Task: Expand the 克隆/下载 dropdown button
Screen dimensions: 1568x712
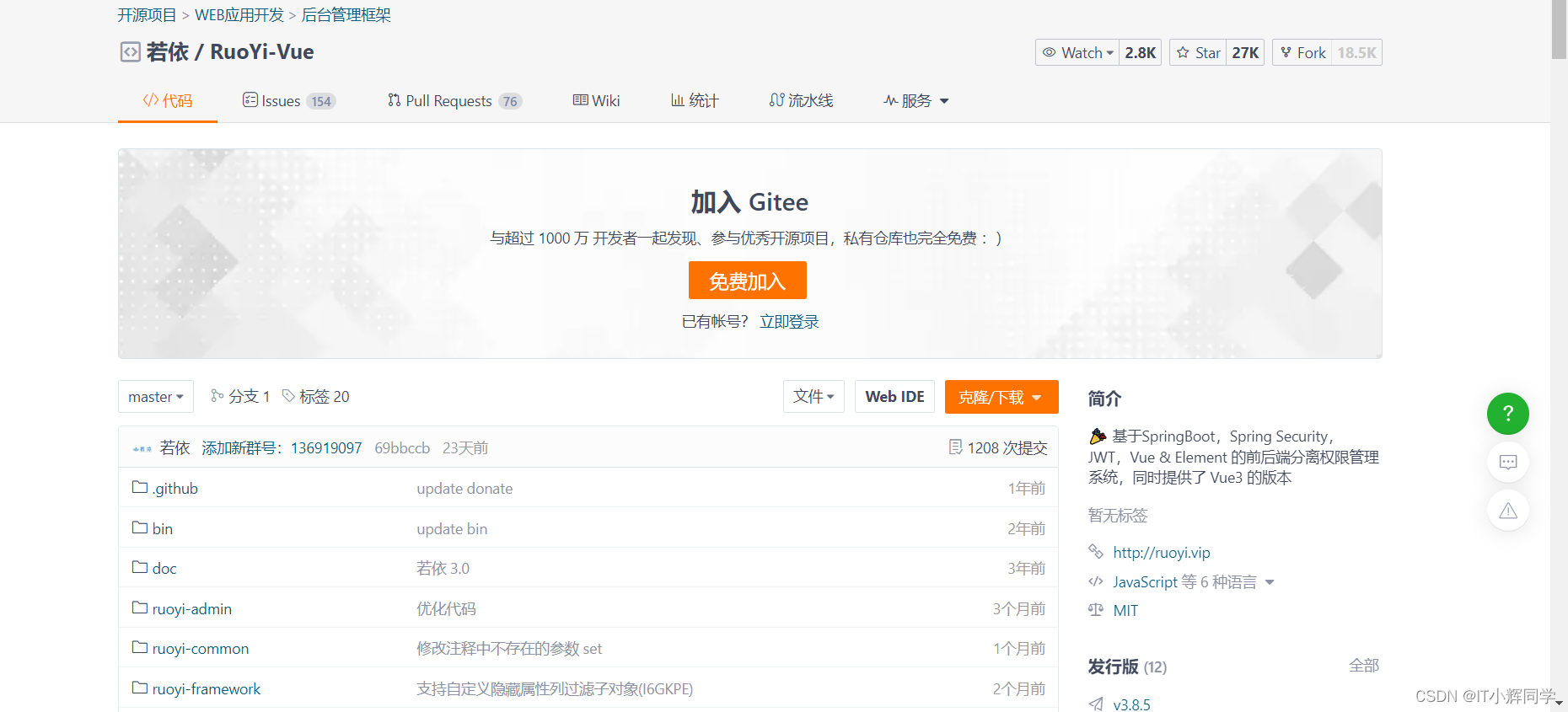Action: pos(1001,397)
